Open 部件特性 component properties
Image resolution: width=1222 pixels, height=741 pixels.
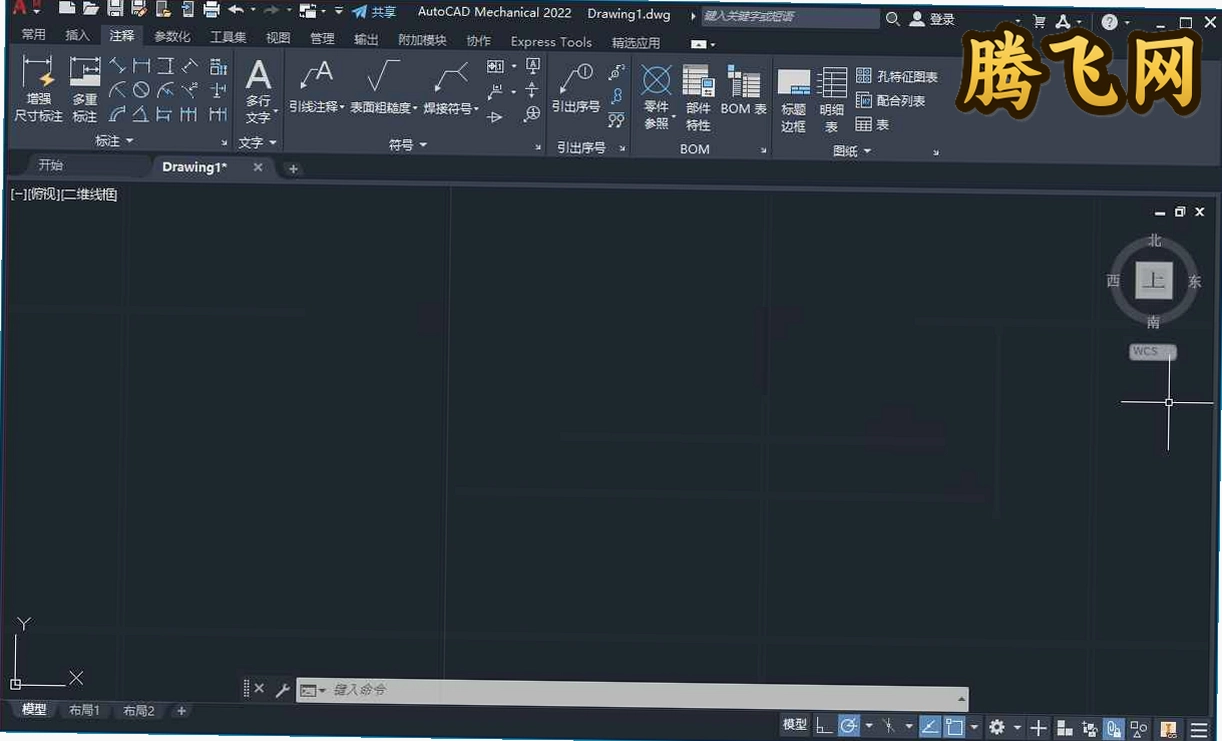point(698,97)
